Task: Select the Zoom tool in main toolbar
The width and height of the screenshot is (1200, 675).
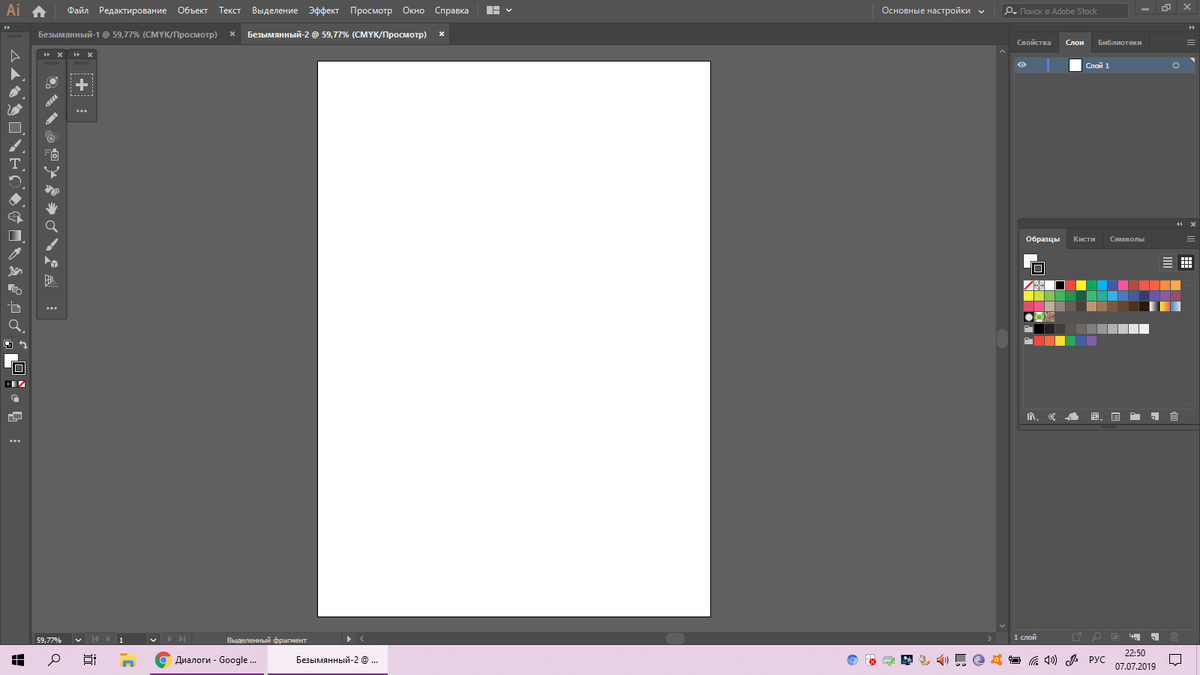Action: pyautogui.click(x=15, y=325)
